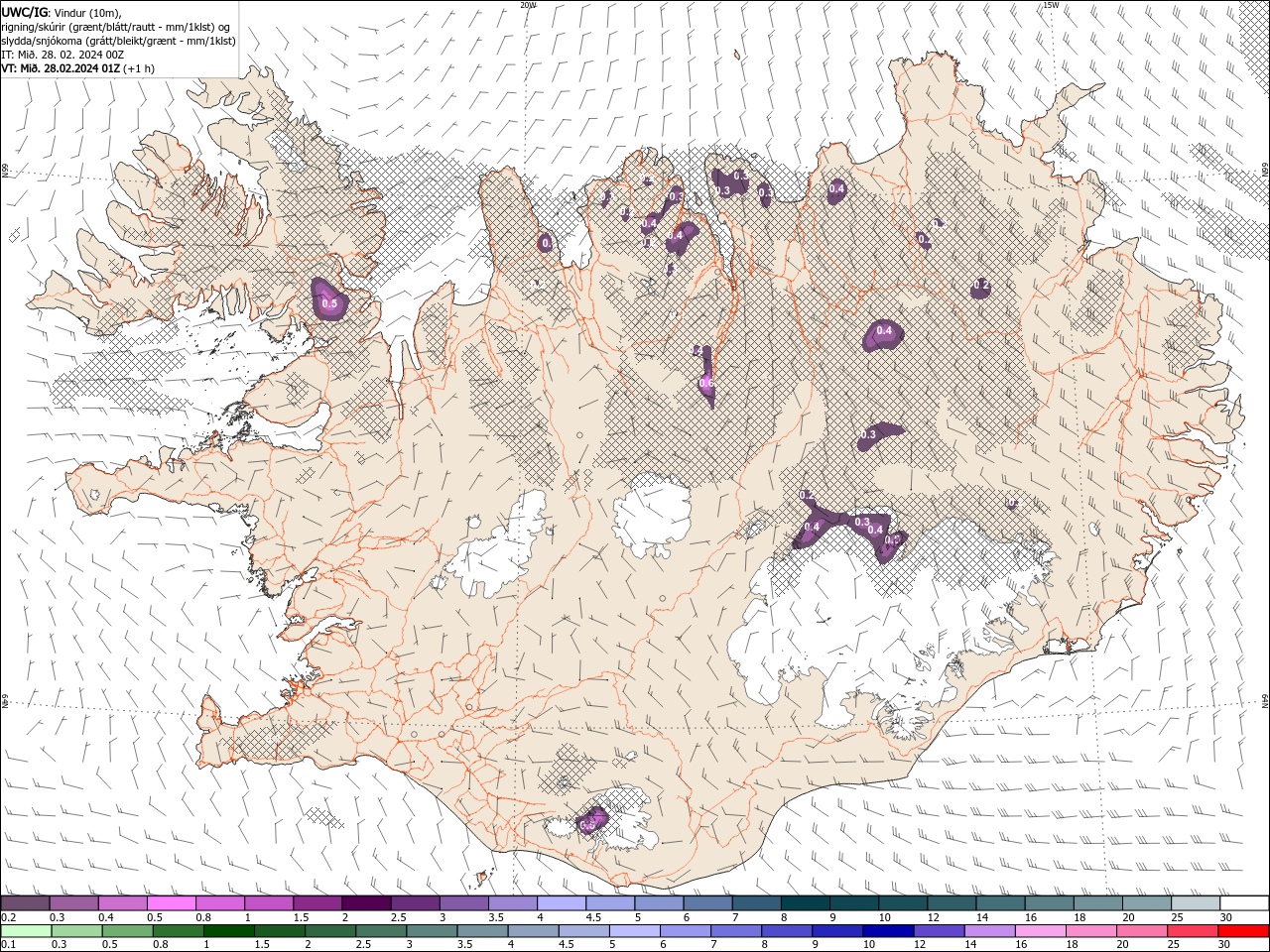The height and width of the screenshot is (952, 1270).
Task: Pick the darkest green 1 rain scale swatch
Action: pos(228,931)
